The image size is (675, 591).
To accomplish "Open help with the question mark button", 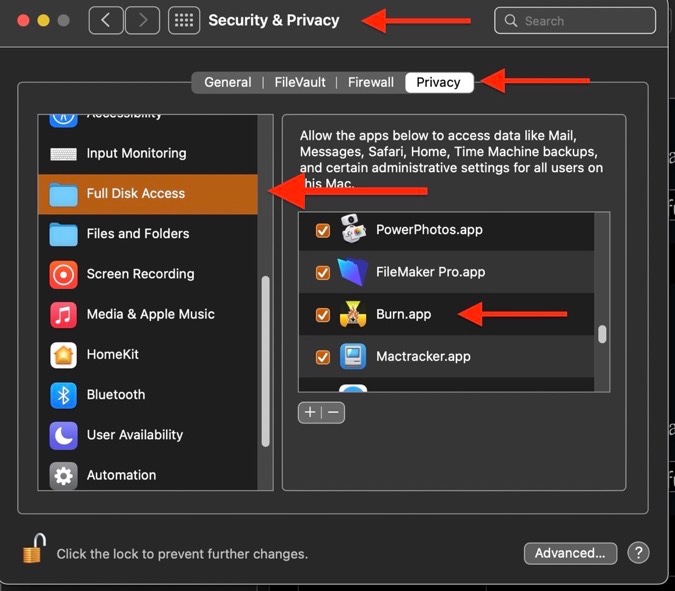I will (x=638, y=552).
